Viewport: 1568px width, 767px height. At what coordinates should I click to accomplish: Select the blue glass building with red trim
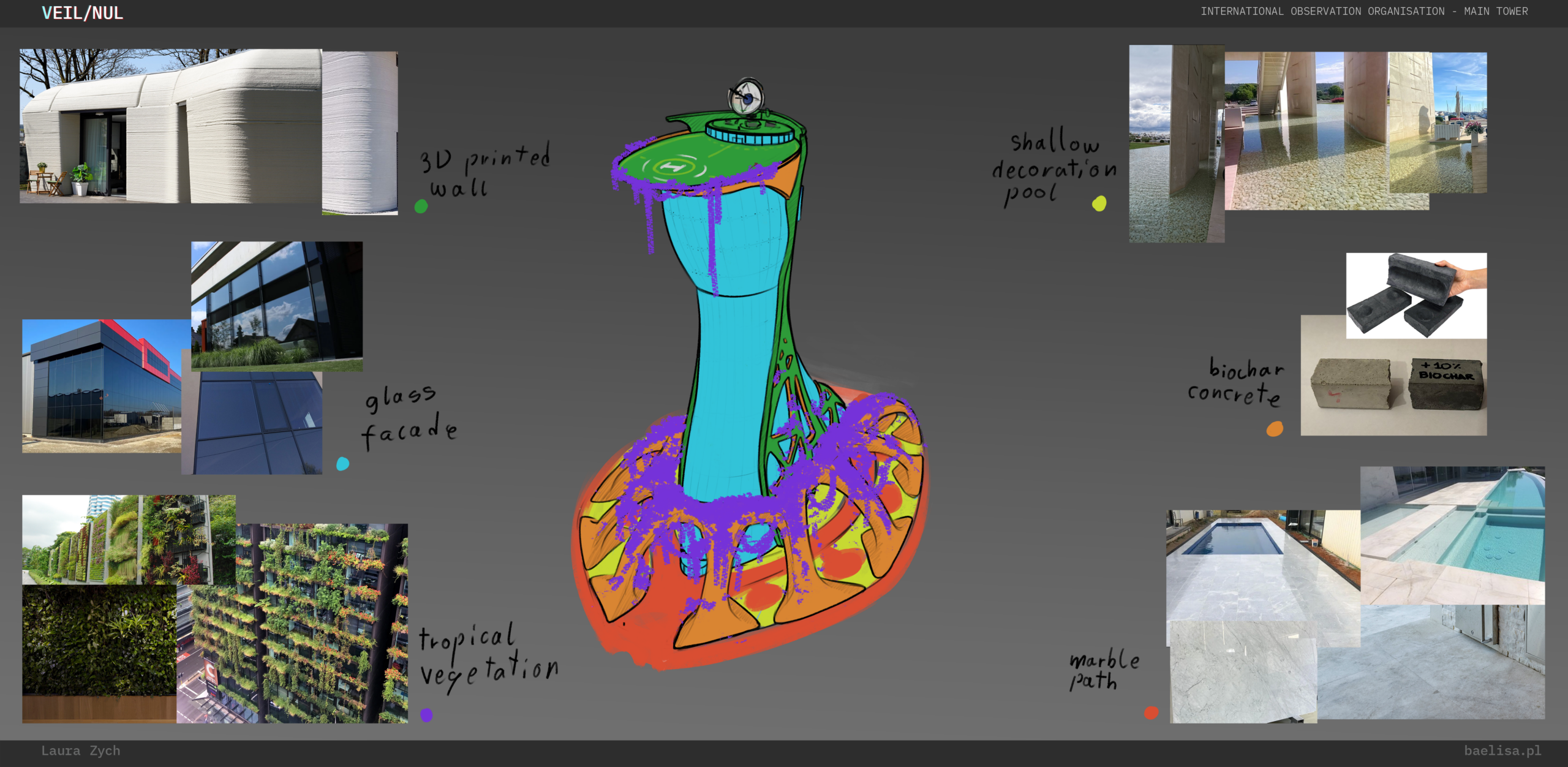point(101,386)
